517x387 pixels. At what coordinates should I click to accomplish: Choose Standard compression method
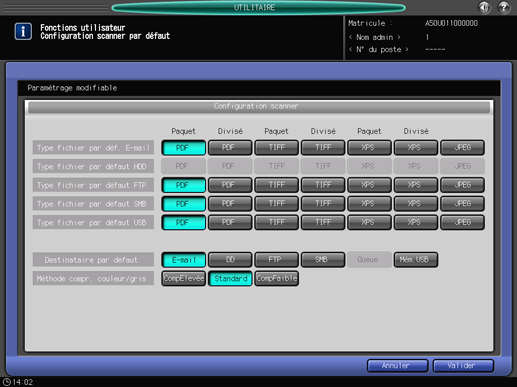pyautogui.click(x=230, y=278)
